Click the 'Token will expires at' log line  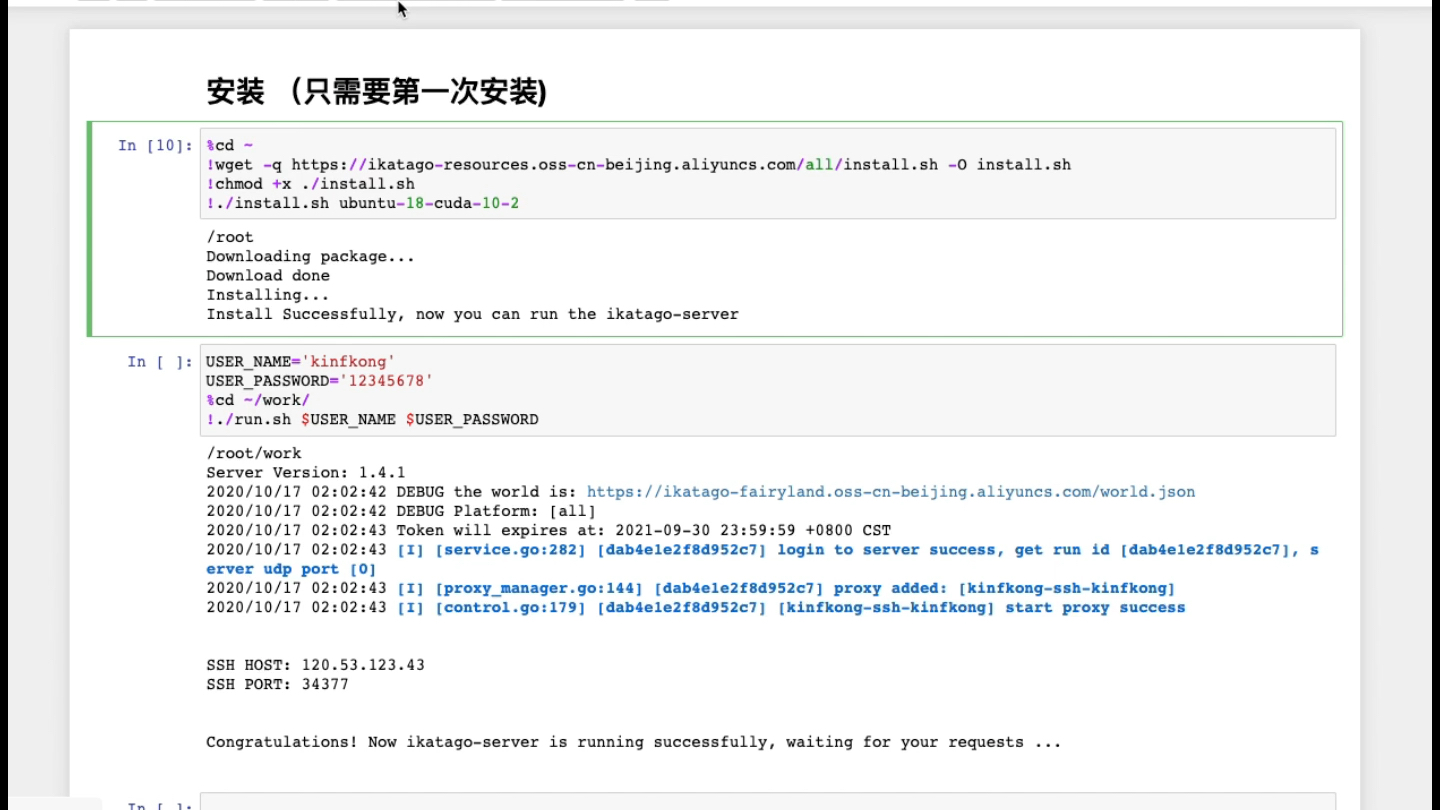[x=548, y=530]
